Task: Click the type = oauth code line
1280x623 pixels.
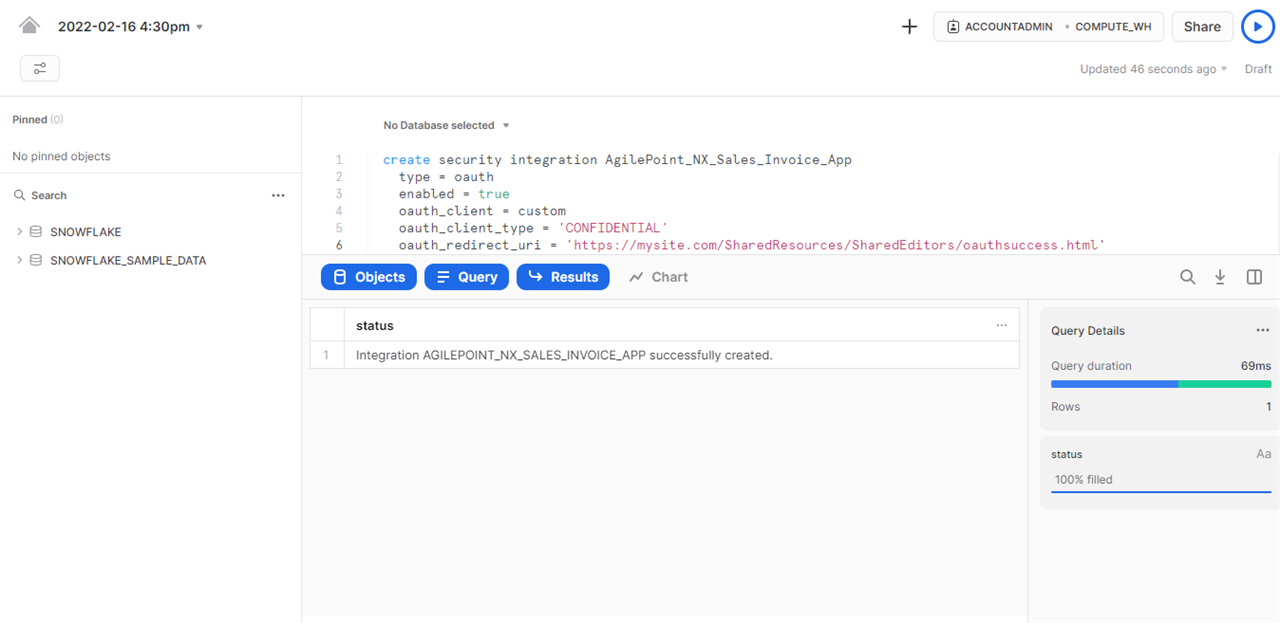Action: click(x=446, y=177)
